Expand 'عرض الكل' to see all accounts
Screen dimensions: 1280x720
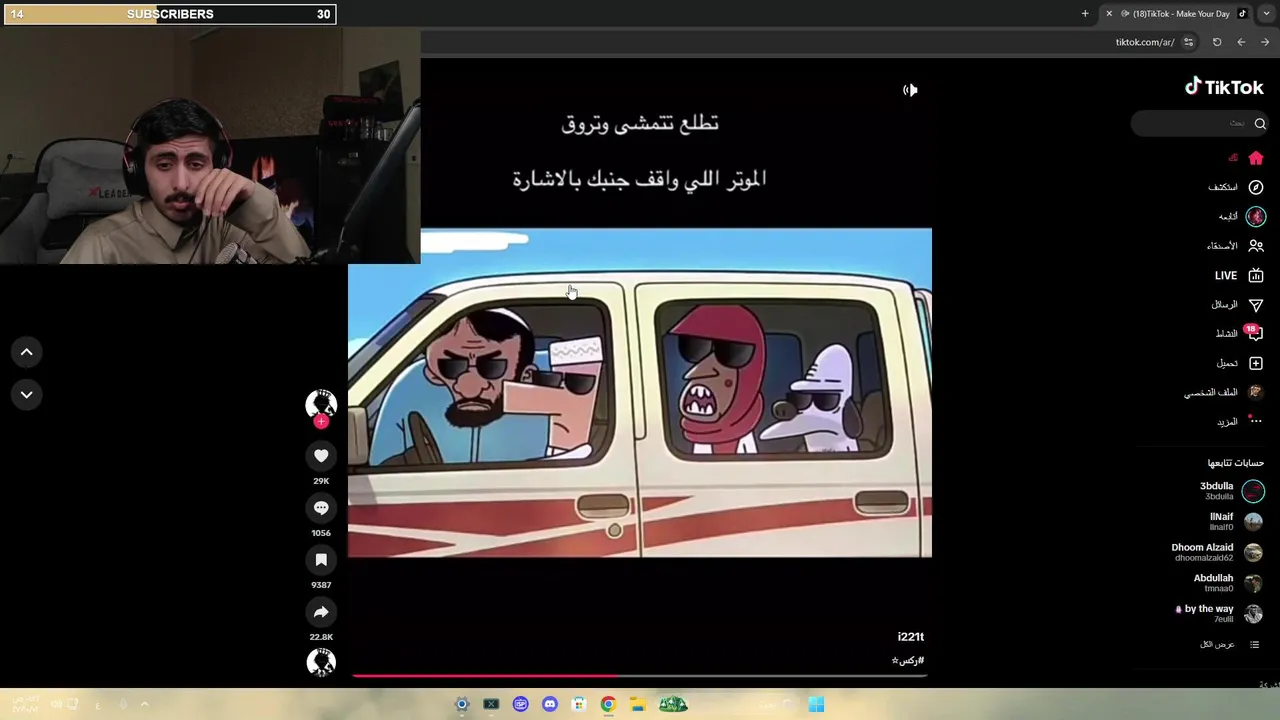(x=1229, y=645)
